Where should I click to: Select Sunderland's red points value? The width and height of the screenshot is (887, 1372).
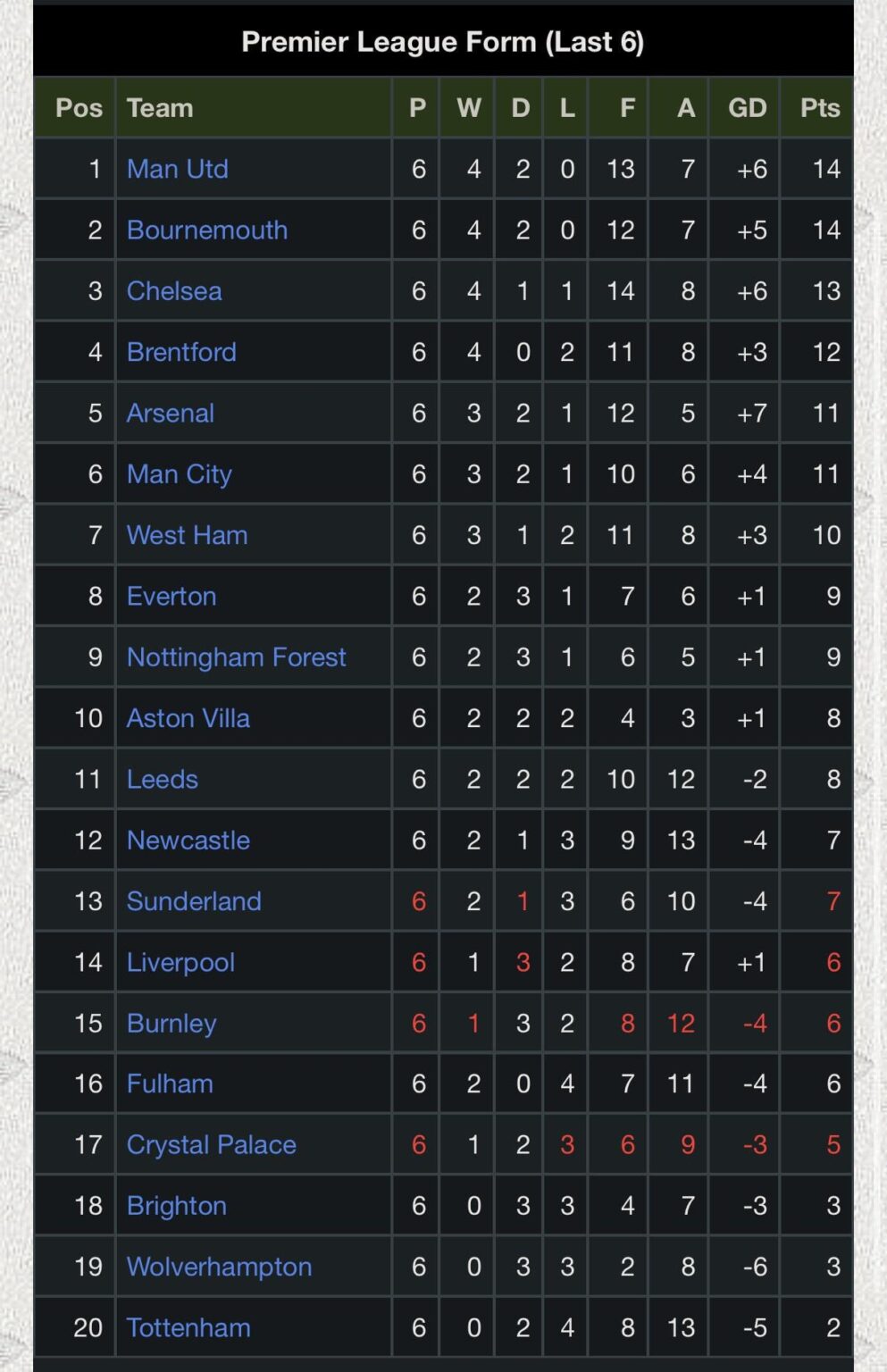(831, 901)
